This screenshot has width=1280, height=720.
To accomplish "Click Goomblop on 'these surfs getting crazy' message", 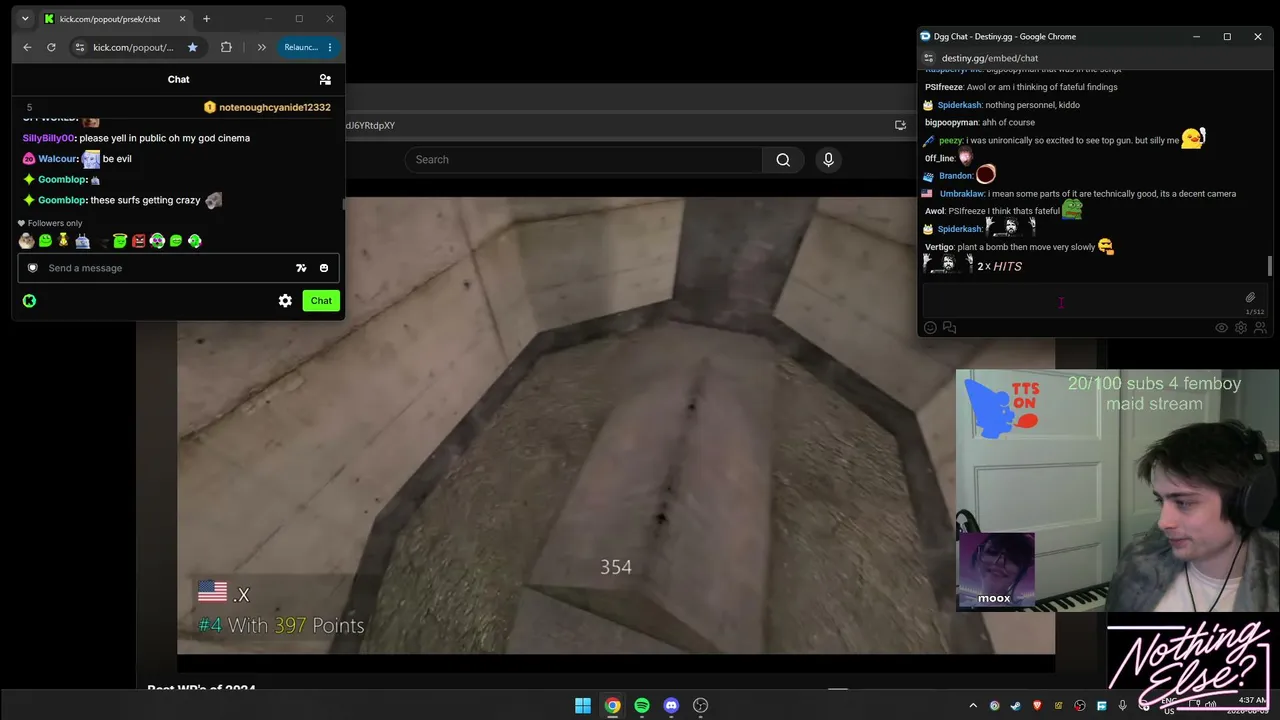I will click(x=62, y=200).
